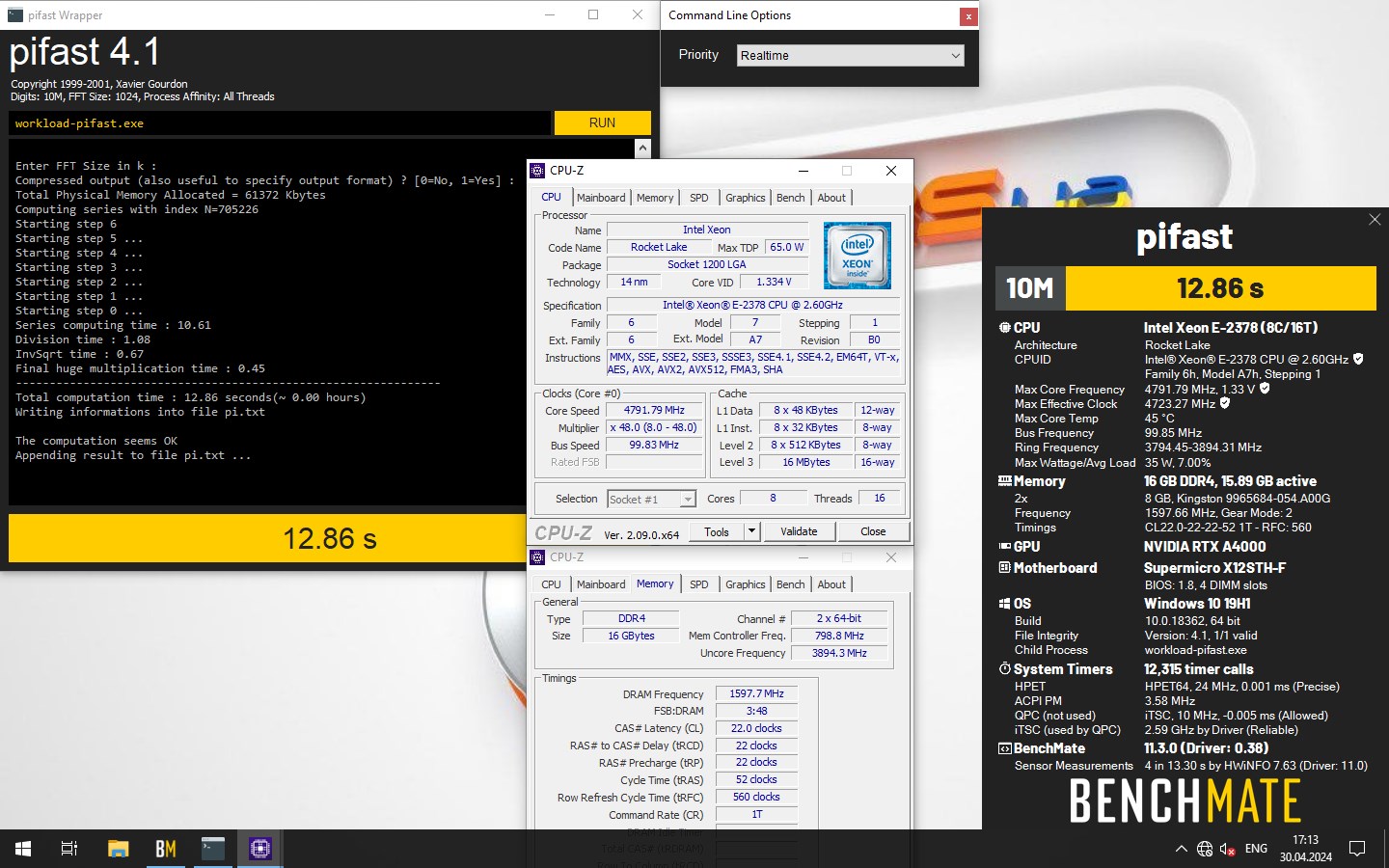Open File Explorer from the taskbar
Image resolution: width=1389 pixels, height=868 pixels.
point(118,849)
